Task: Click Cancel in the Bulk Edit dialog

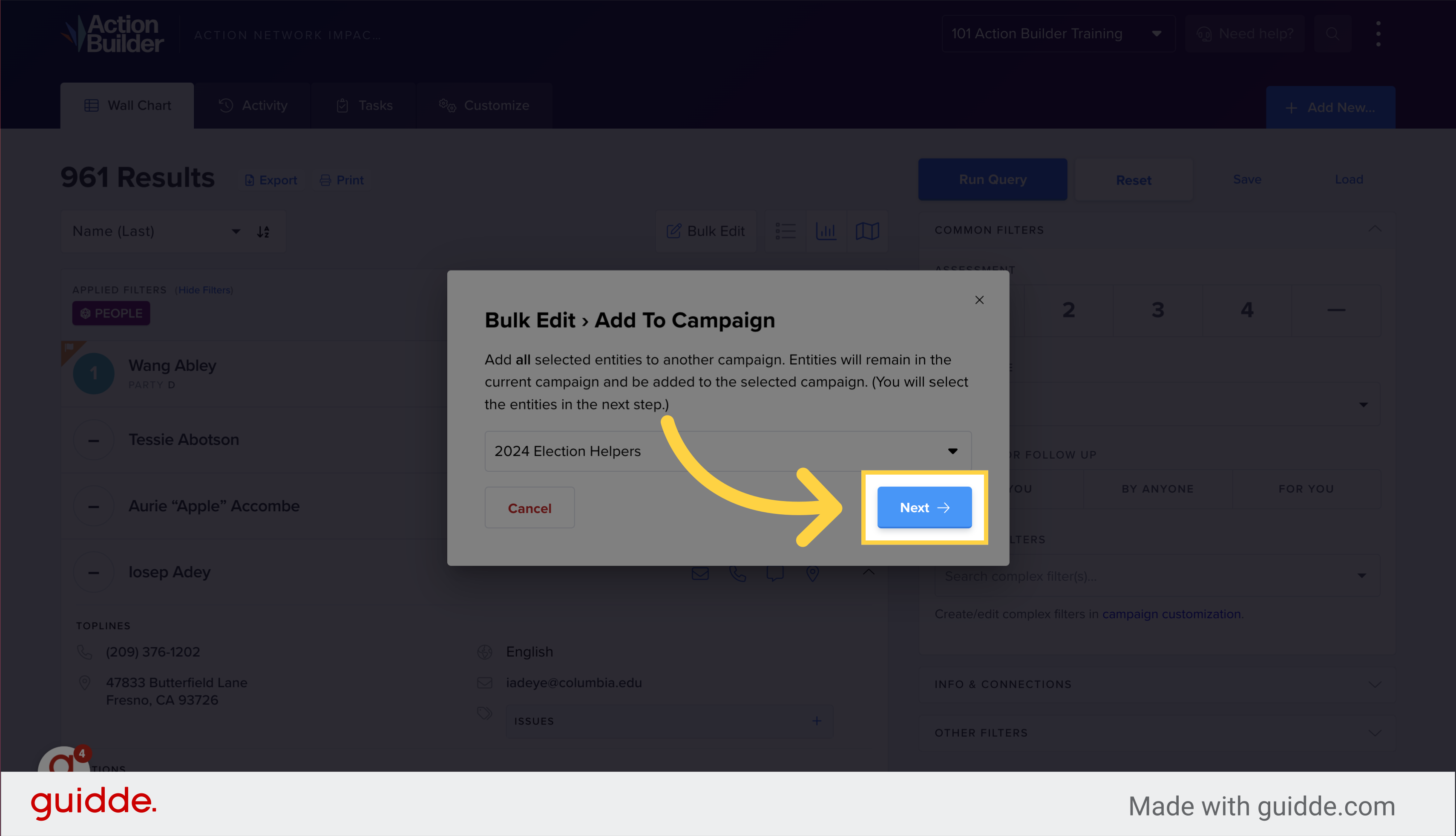Action: pyautogui.click(x=529, y=507)
